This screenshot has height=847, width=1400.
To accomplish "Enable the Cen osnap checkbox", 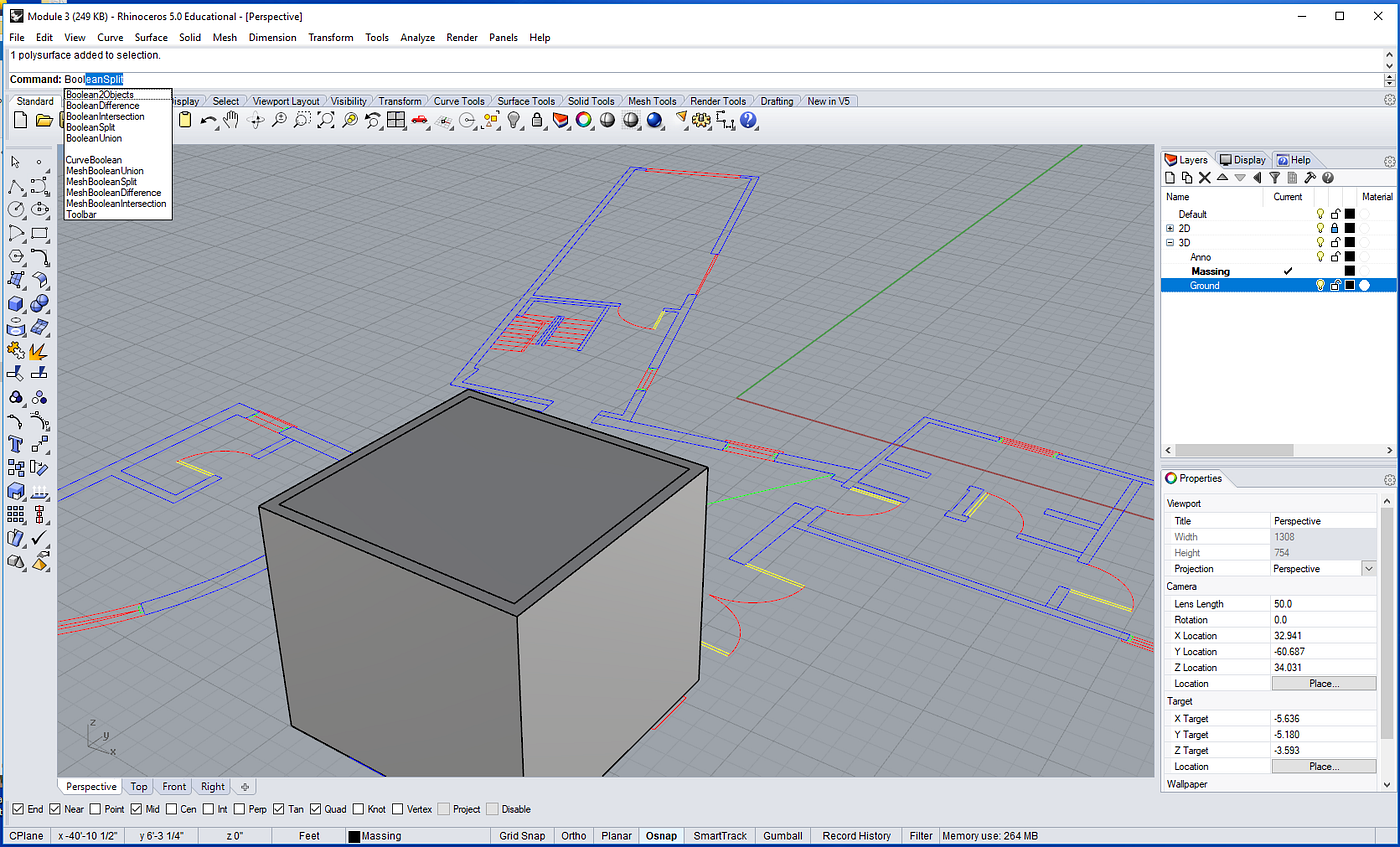I will point(172,809).
